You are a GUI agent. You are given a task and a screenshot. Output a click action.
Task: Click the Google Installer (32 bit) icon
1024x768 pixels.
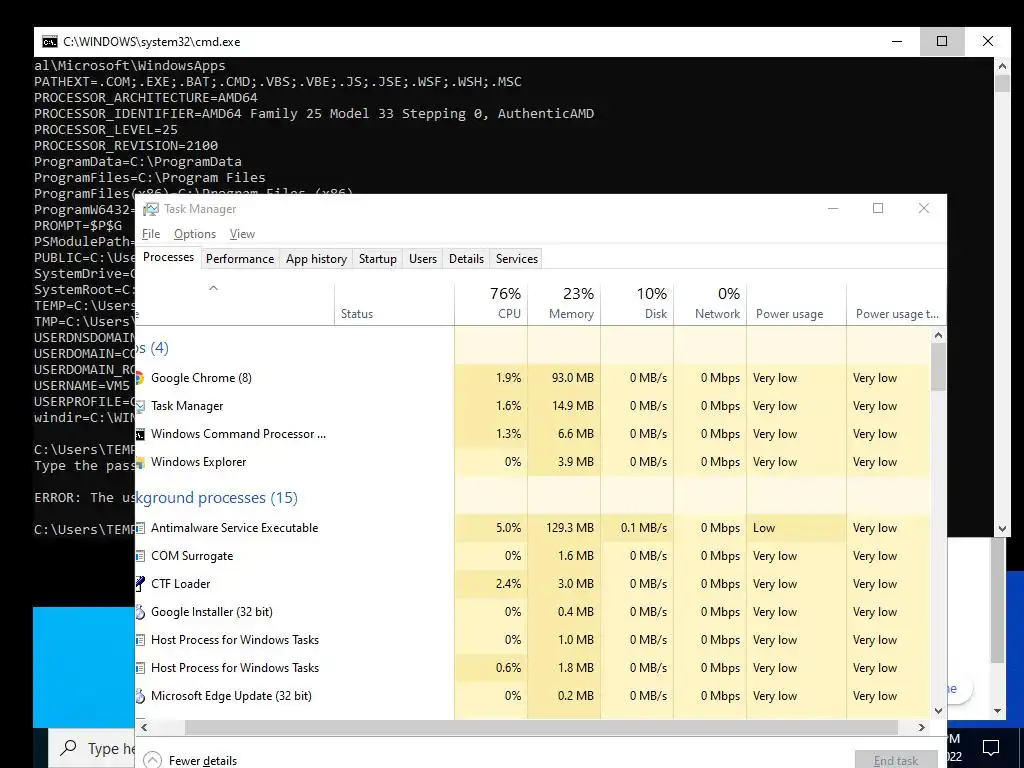point(140,612)
